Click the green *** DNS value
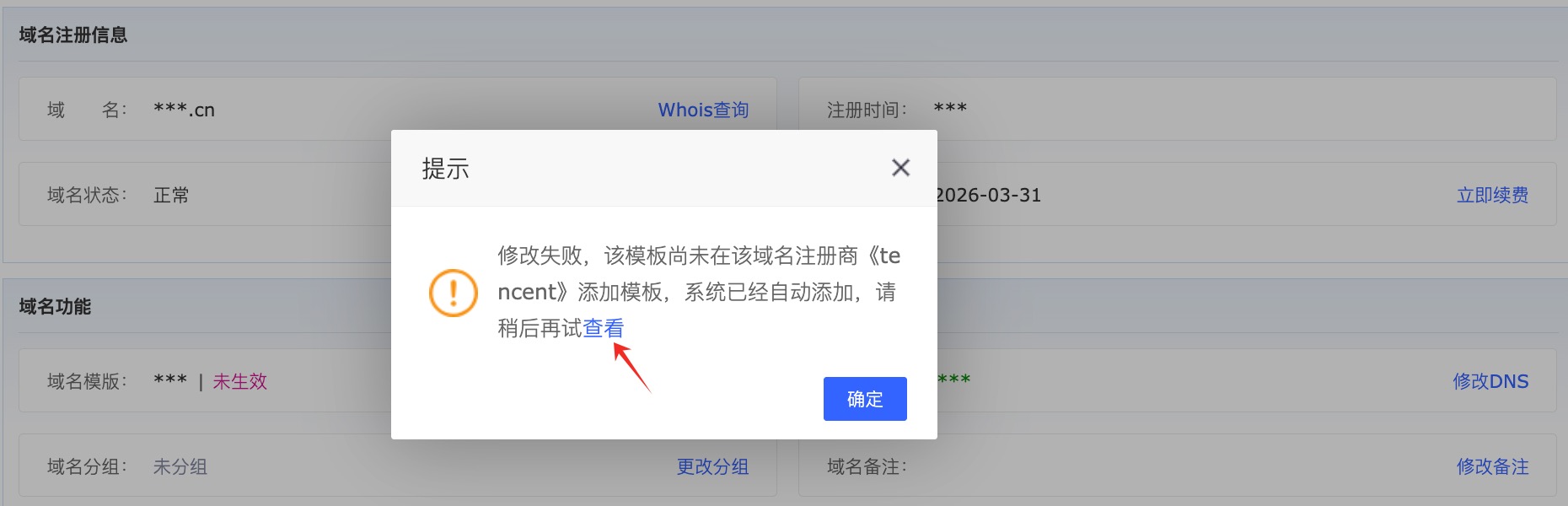The width and height of the screenshot is (1568, 506). coord(953,379)
